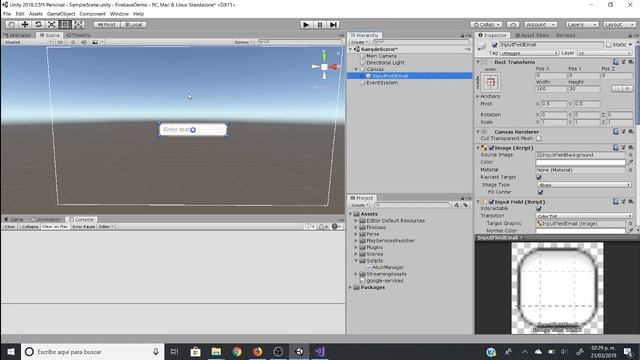Select the Rotate tool

coord(38,24)
